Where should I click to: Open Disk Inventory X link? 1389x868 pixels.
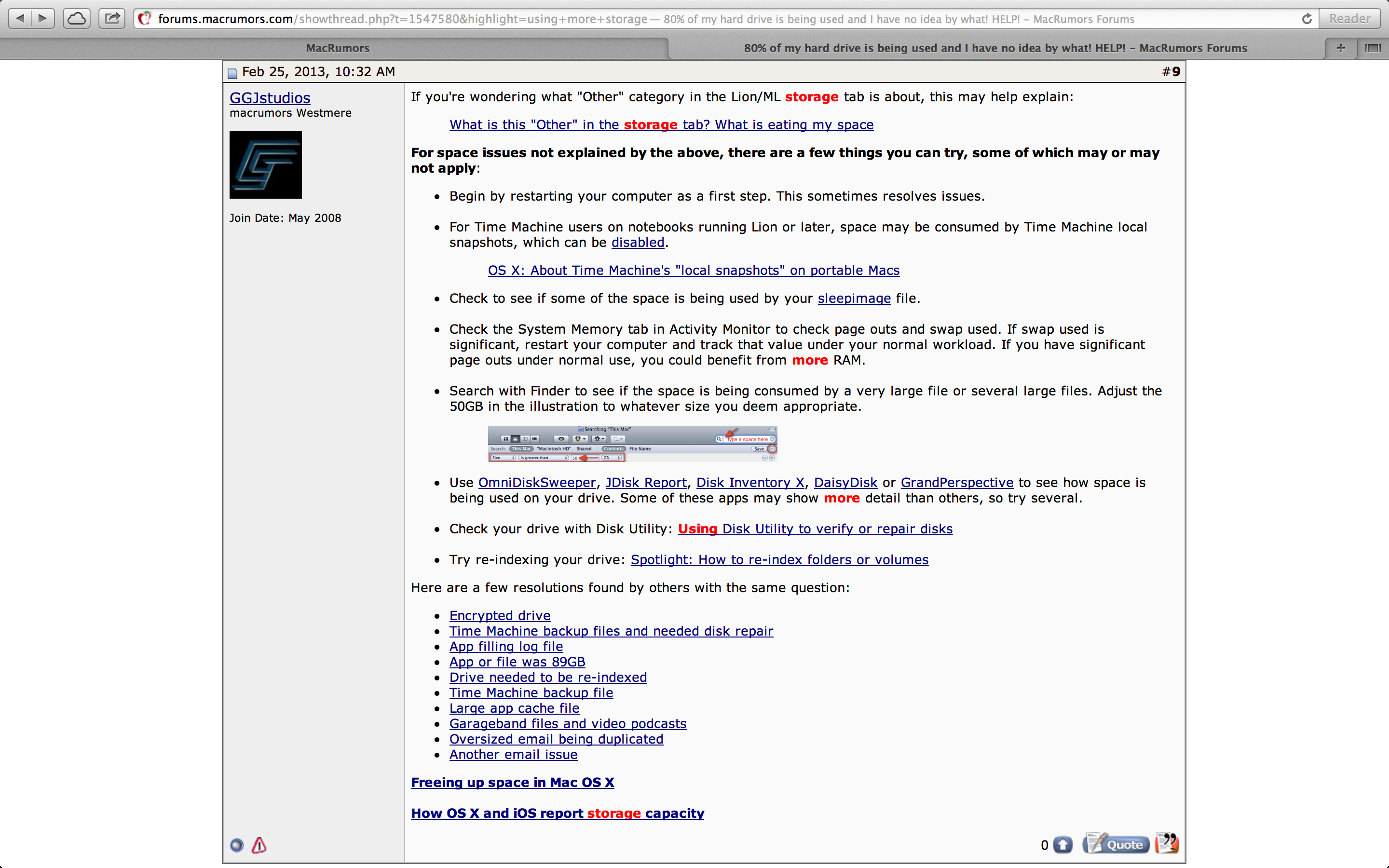click(x=750, y=483)
